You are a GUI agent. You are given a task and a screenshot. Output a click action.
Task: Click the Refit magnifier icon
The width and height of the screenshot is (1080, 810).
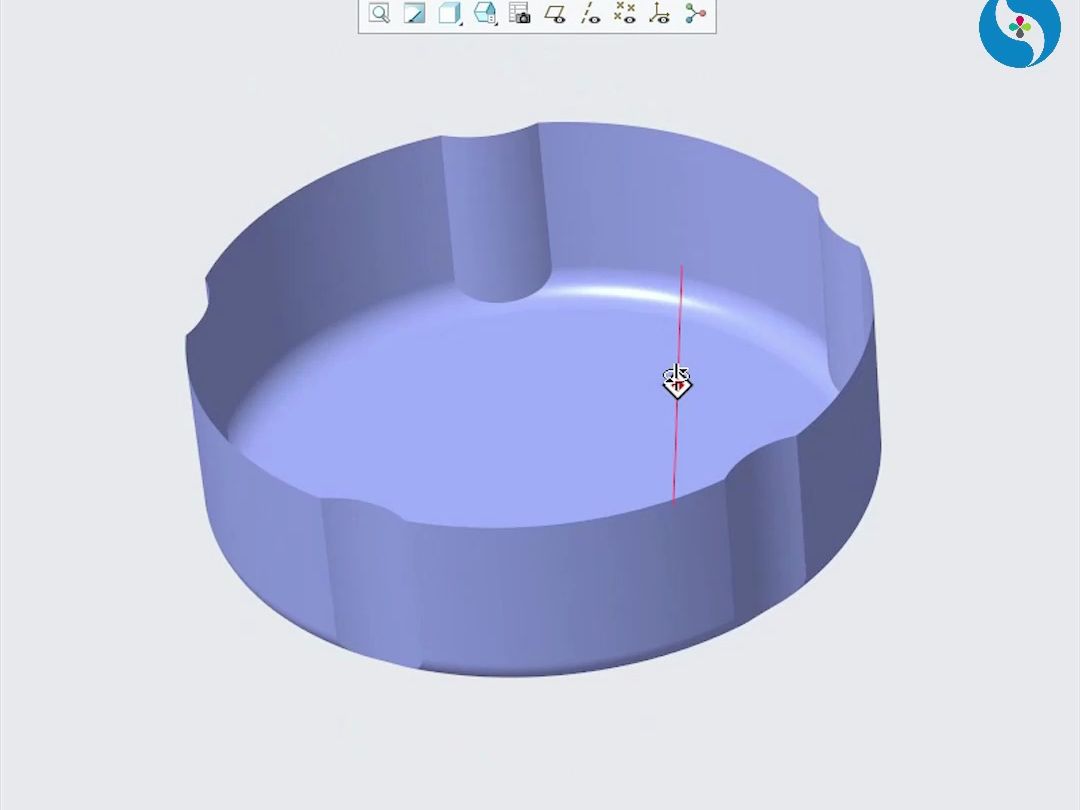(x=379, y=13)
